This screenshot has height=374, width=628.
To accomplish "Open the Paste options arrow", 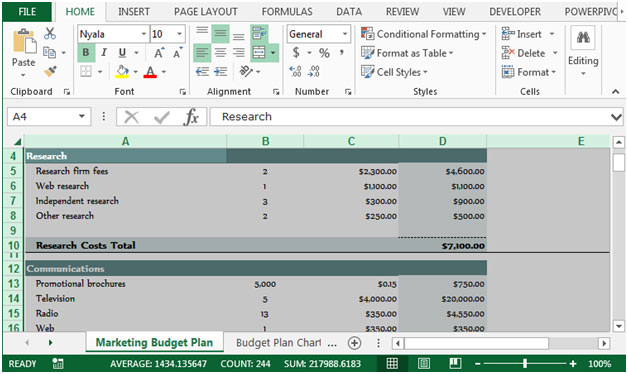I will tap(23, 75).
